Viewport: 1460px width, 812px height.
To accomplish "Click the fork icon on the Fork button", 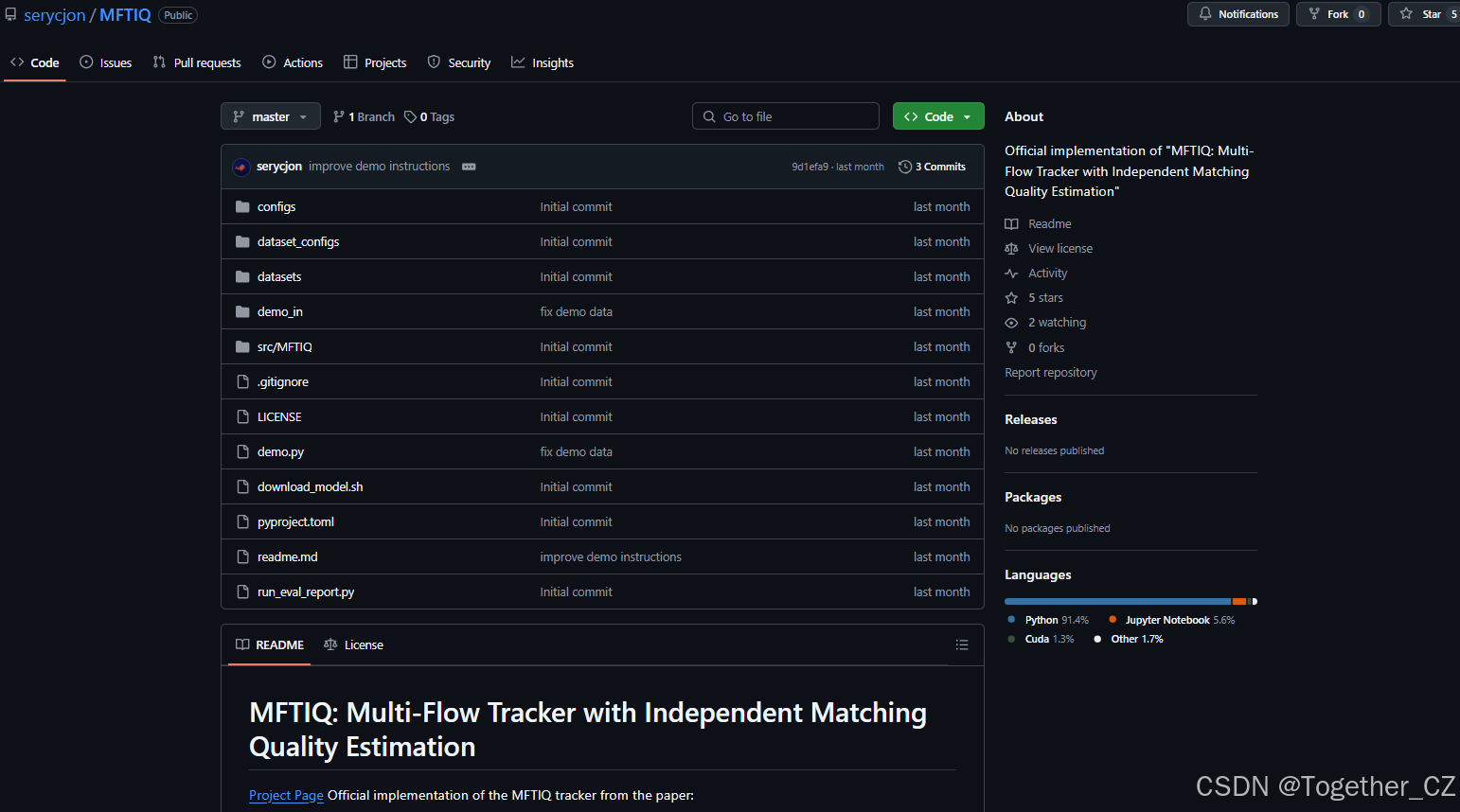I will click(x=1316, y=13).
